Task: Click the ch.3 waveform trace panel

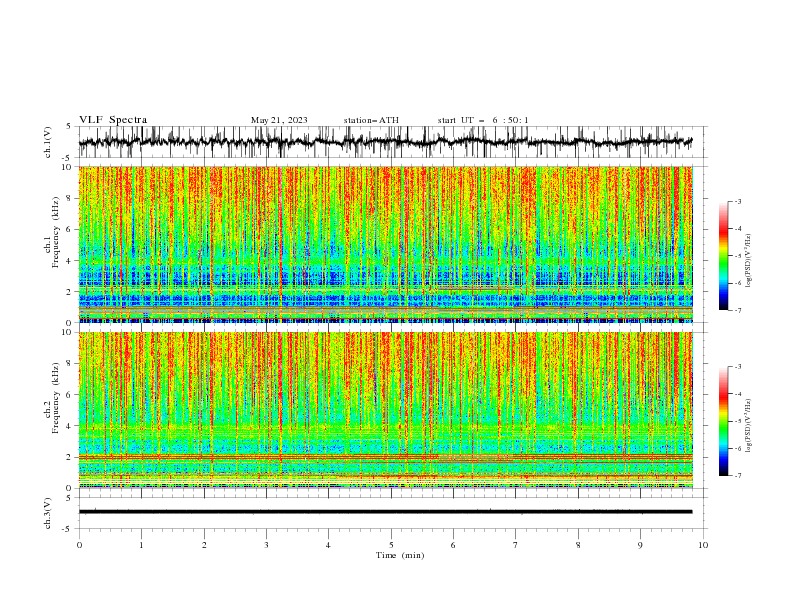Action: click(393, 513)
